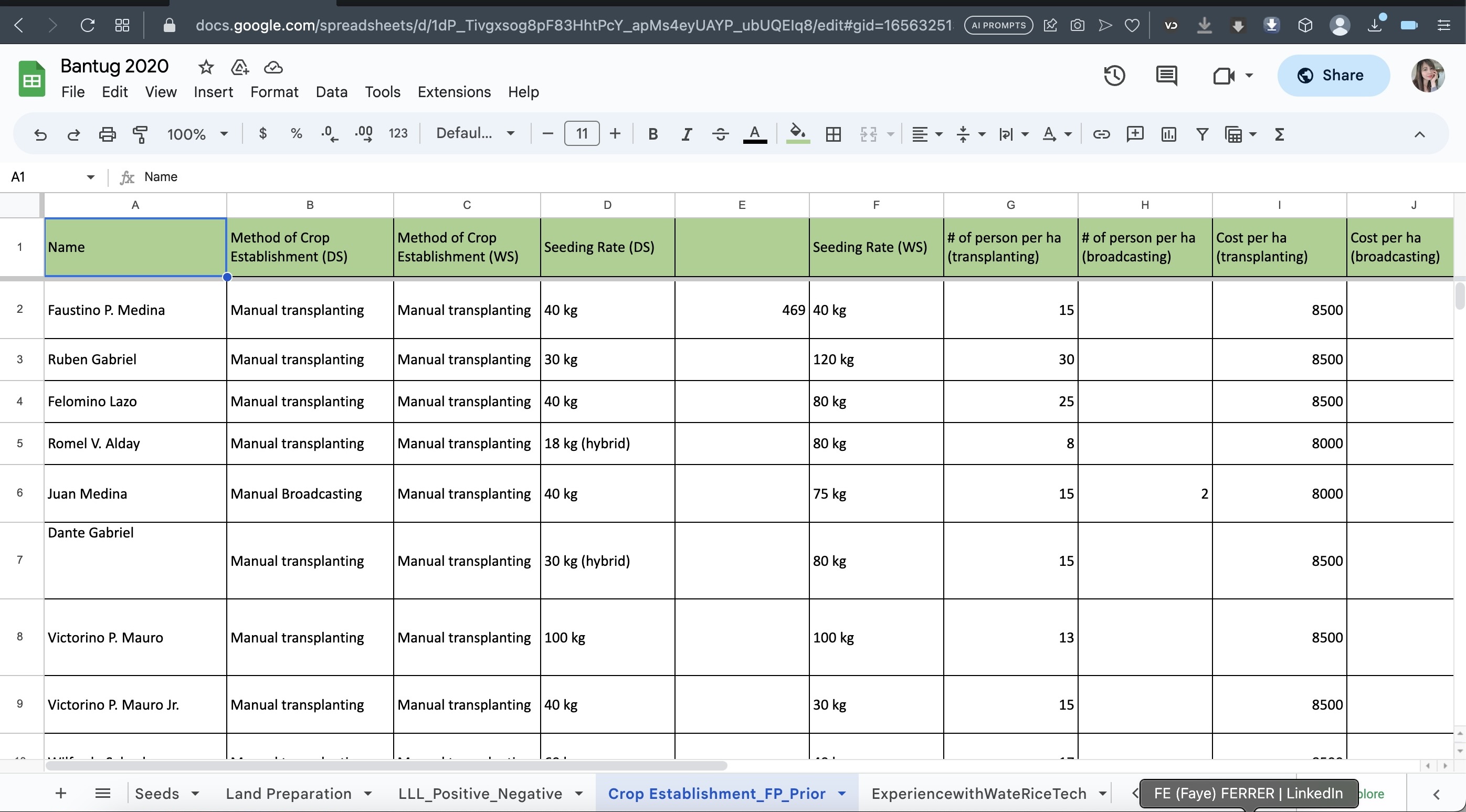1466x812 pixels.
Task: Reload the page in browser
Action: pos(87,25)
